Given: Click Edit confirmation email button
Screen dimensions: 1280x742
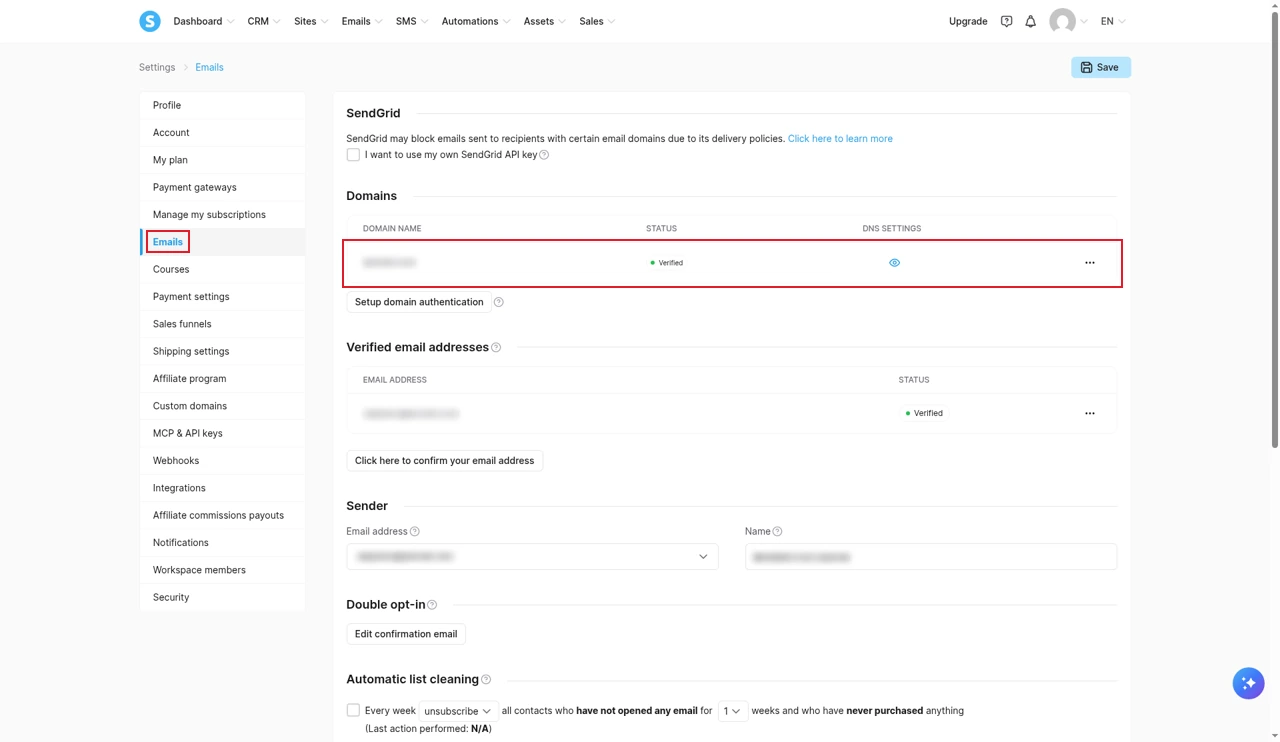Looking at the screenshot, I should tap(406, 634).
